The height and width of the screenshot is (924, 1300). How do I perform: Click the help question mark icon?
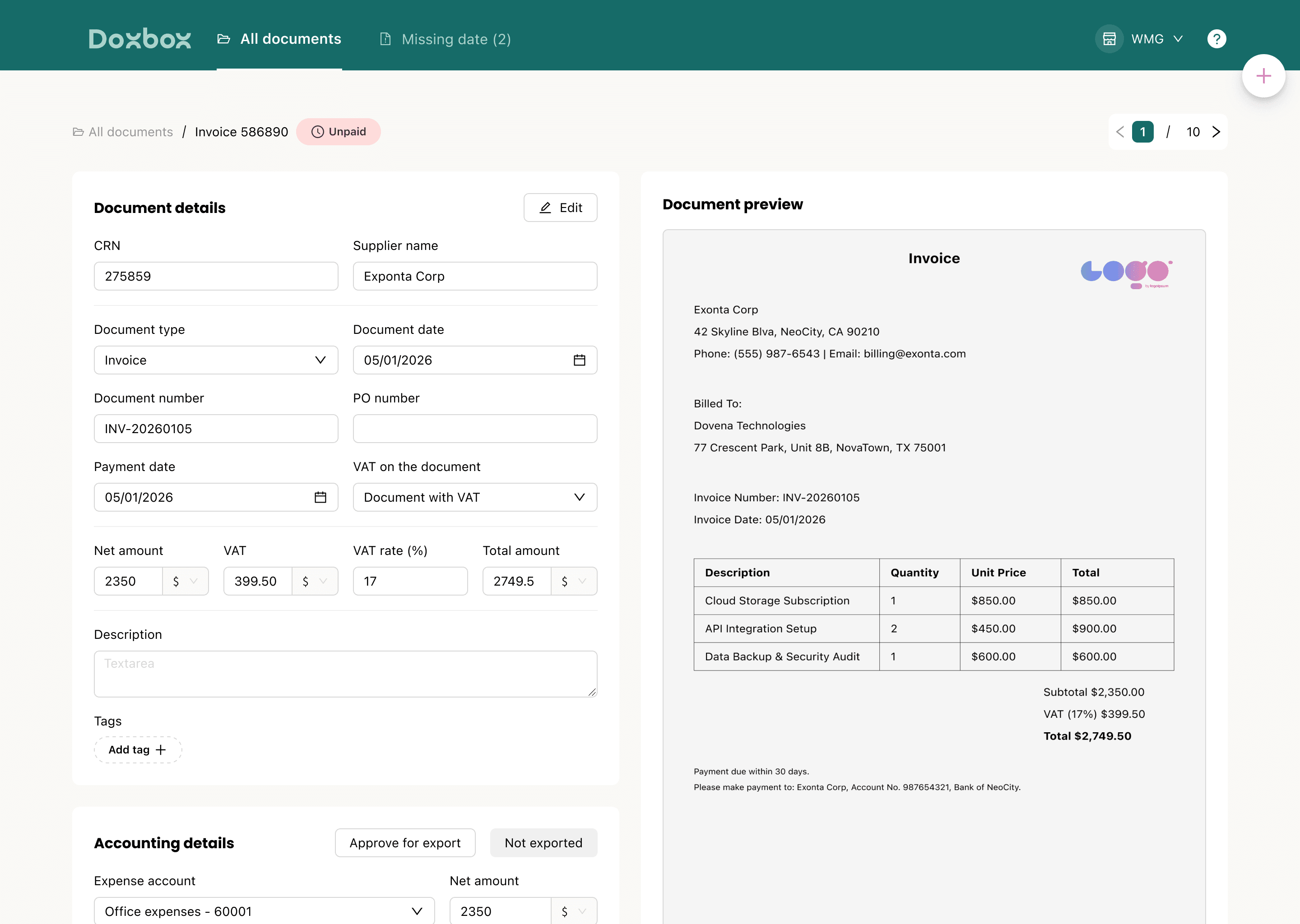(x=1216, y=39)
